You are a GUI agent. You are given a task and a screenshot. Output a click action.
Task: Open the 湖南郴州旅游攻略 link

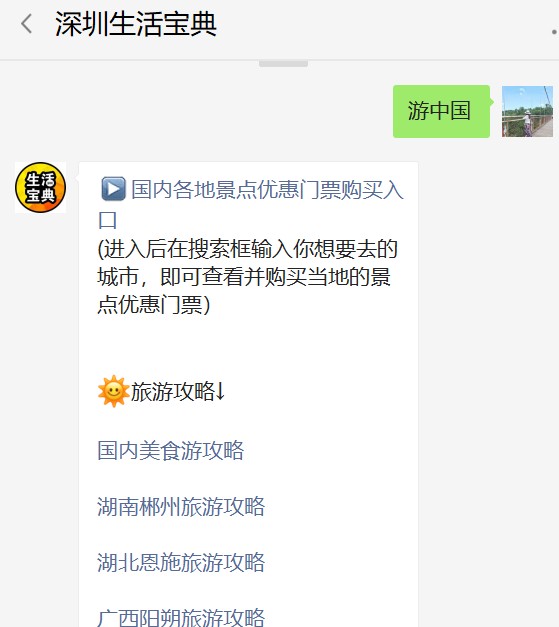click(x=181, y=507)
